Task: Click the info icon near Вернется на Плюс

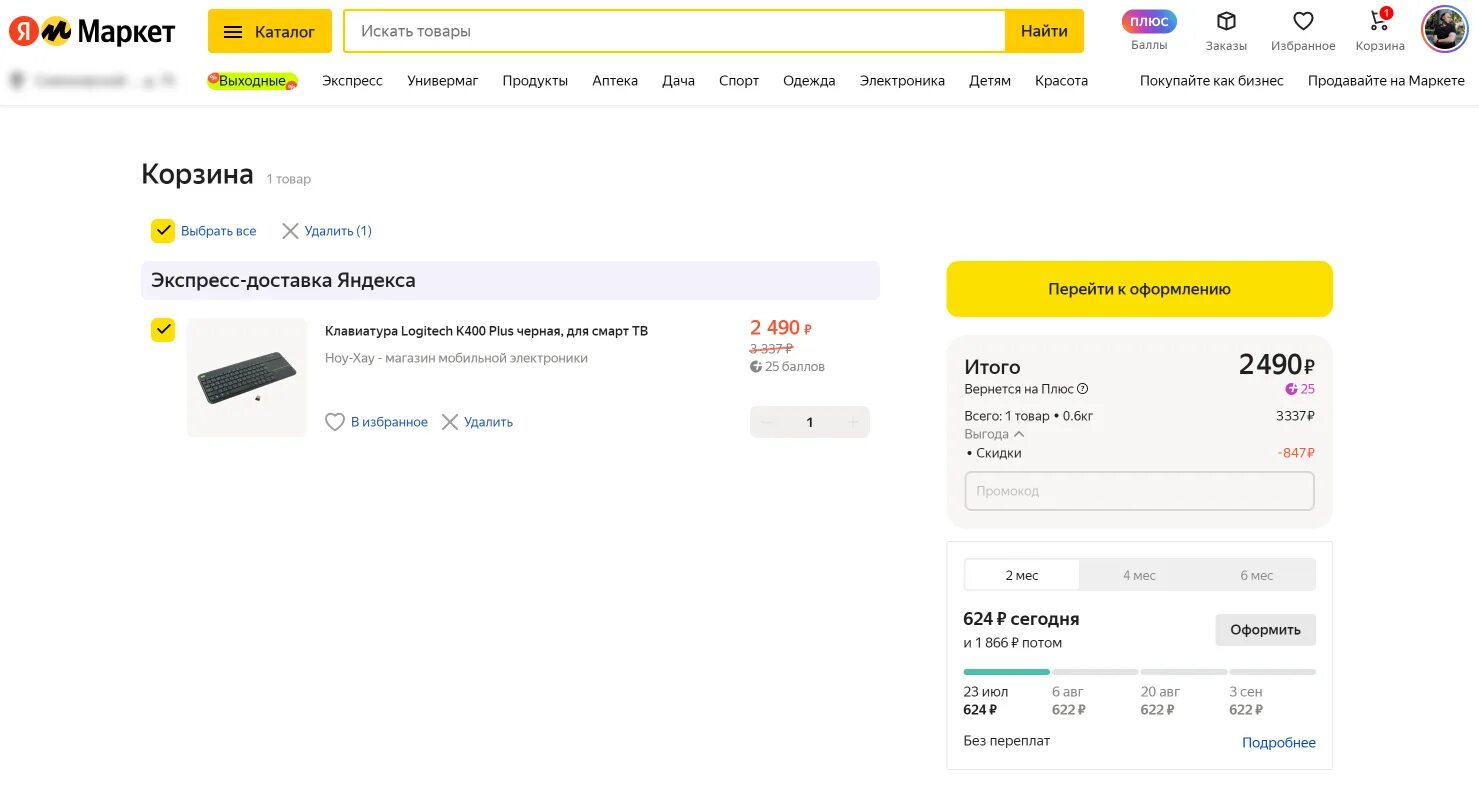Action: tap(1083, 389)
